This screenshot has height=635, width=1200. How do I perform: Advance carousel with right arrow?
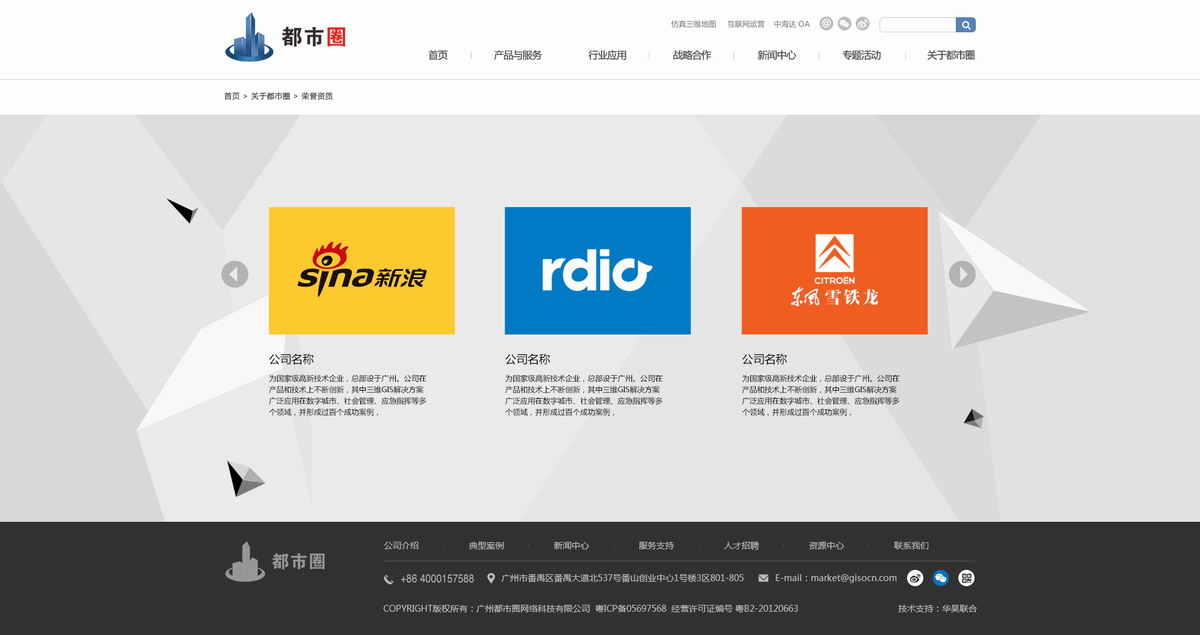pyautogui.click(x=962, y=274)
